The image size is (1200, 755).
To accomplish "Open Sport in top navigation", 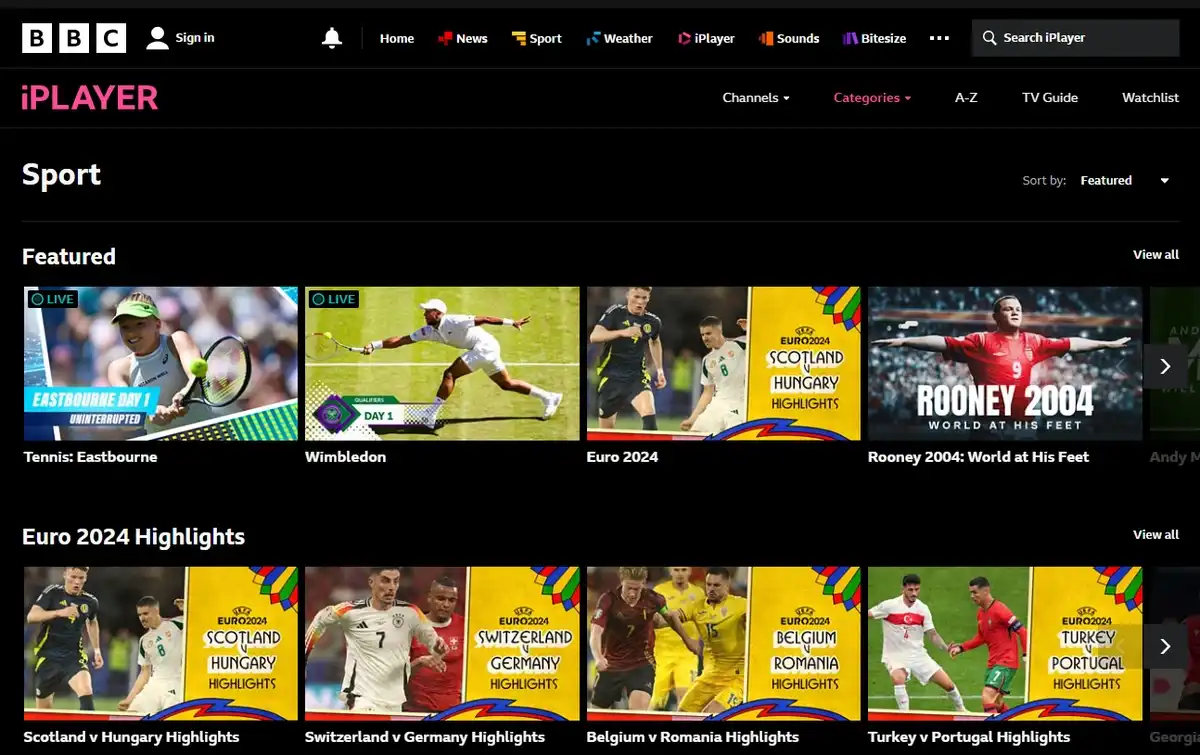I will pos(545,38).
